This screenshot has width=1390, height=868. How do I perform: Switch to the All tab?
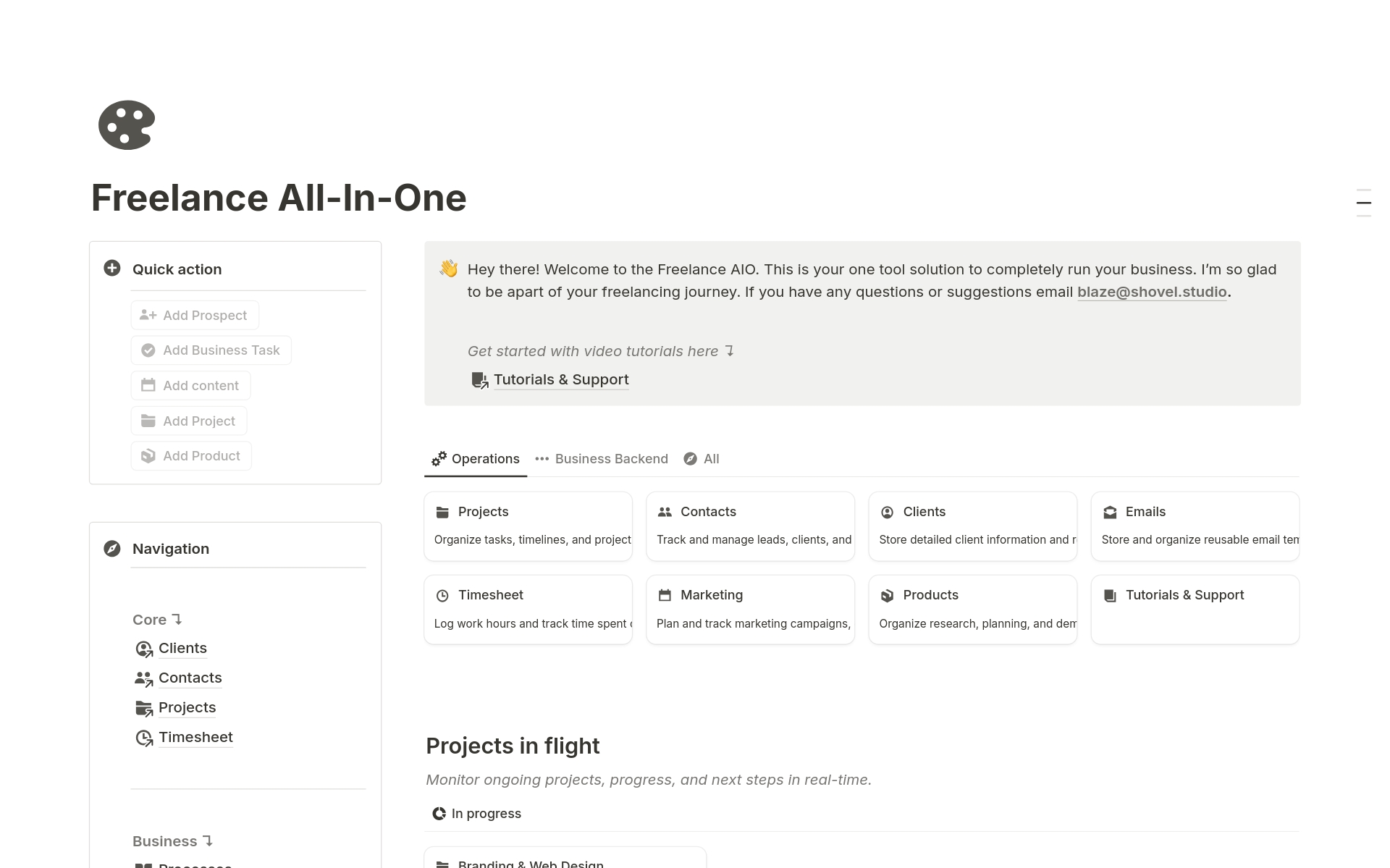tap(702, 459)
